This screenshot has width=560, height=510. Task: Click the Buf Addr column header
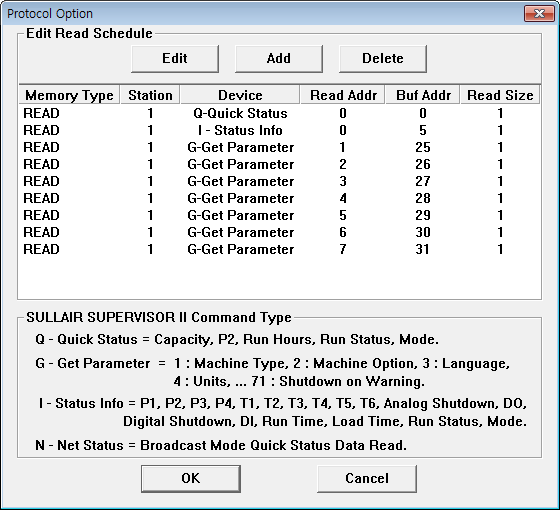(423, 95)
